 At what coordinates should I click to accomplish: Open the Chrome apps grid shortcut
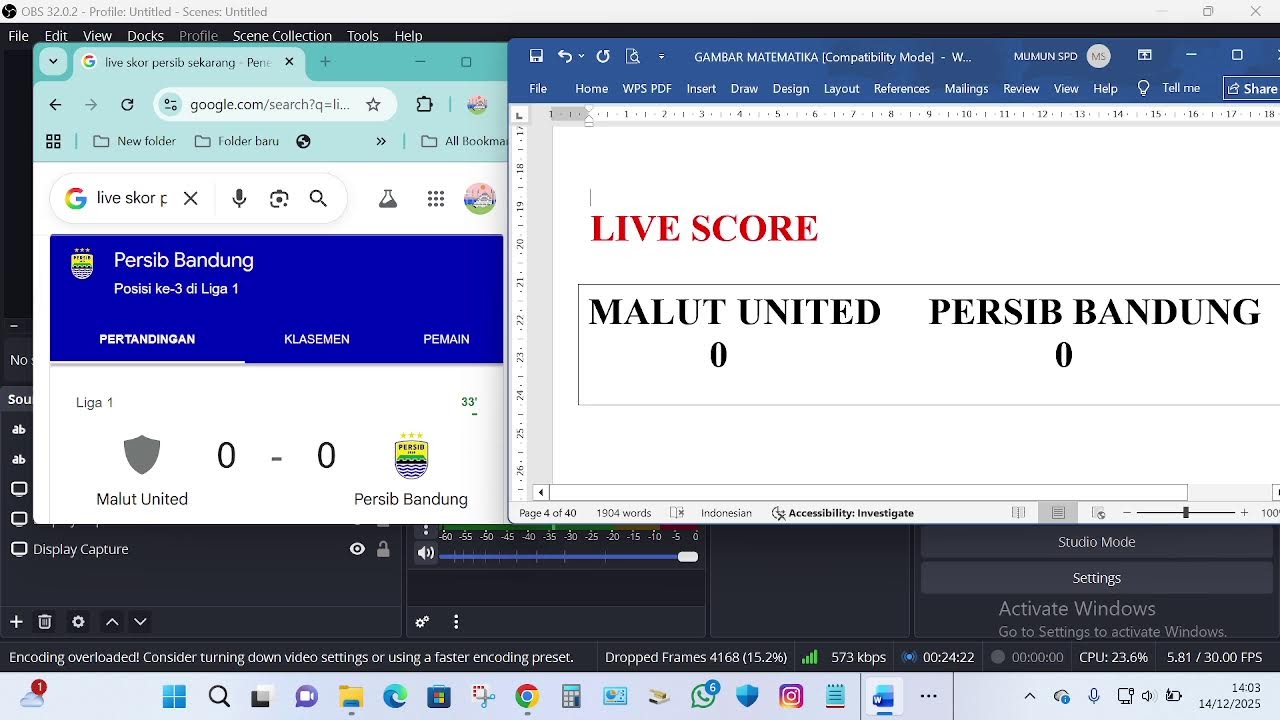pyautogui.click(x=54, y=141)
